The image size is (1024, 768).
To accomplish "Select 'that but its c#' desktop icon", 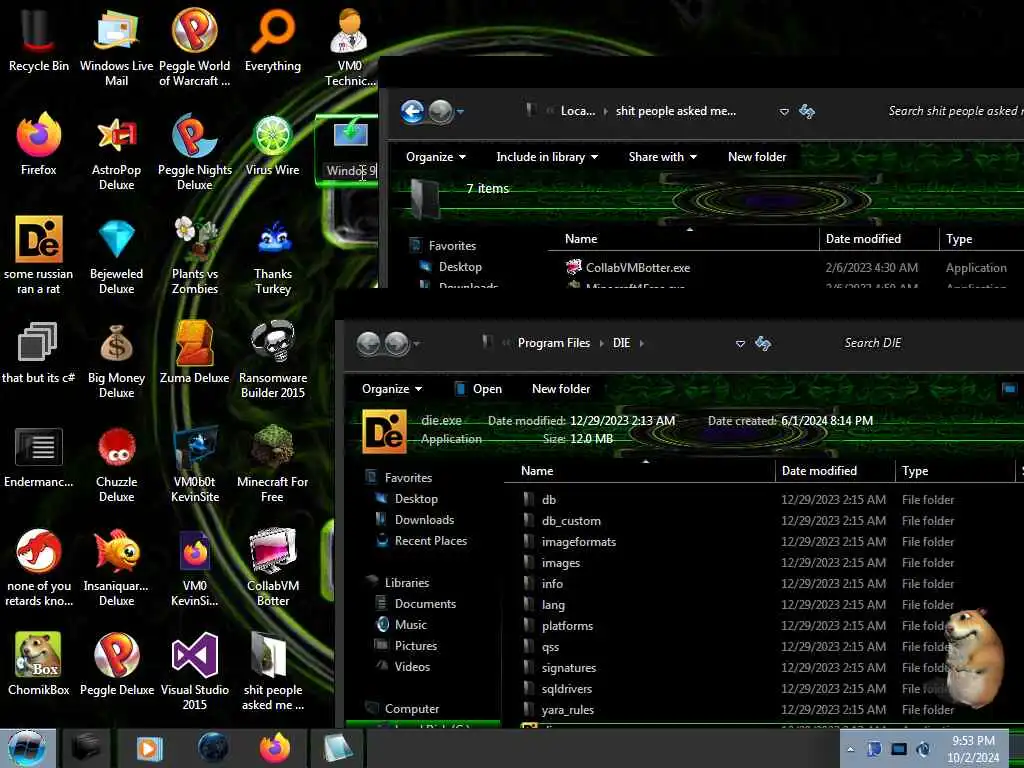I will coord(39,351).
